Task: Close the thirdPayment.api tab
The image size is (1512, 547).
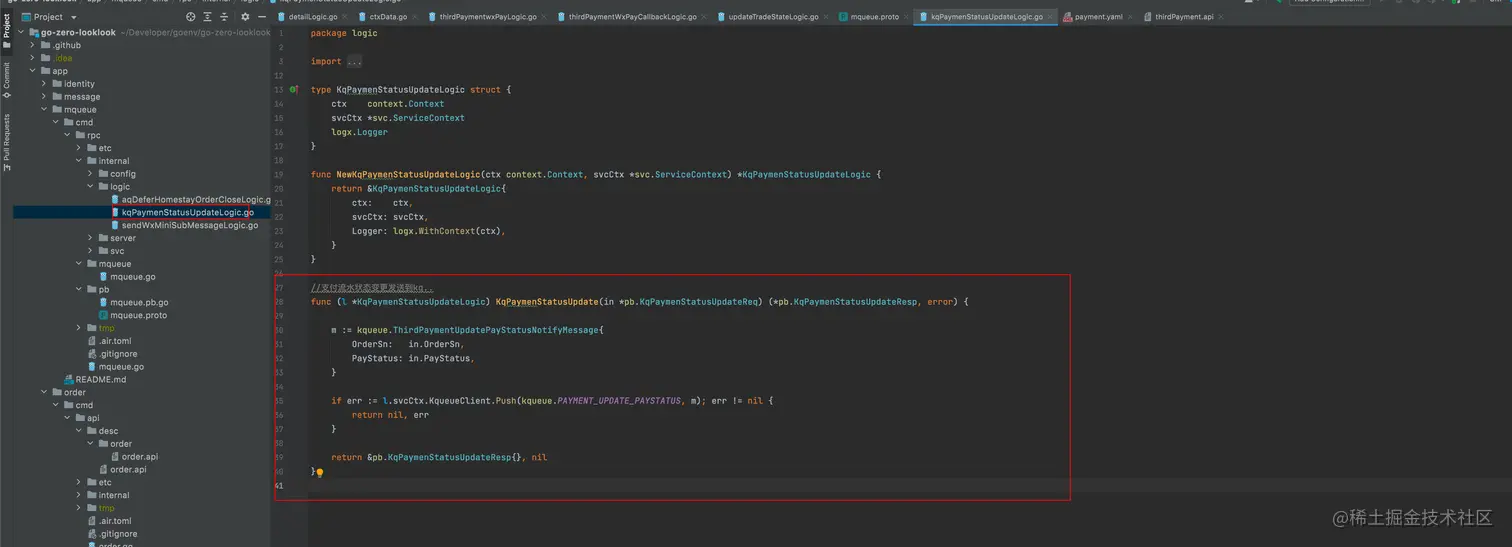Action: pos(1221,17)
